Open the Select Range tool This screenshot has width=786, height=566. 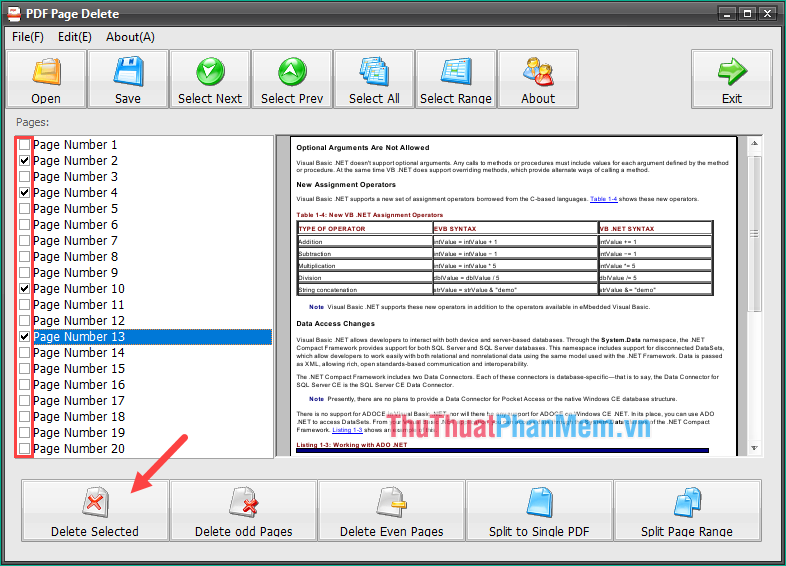(x=456, y=79)
